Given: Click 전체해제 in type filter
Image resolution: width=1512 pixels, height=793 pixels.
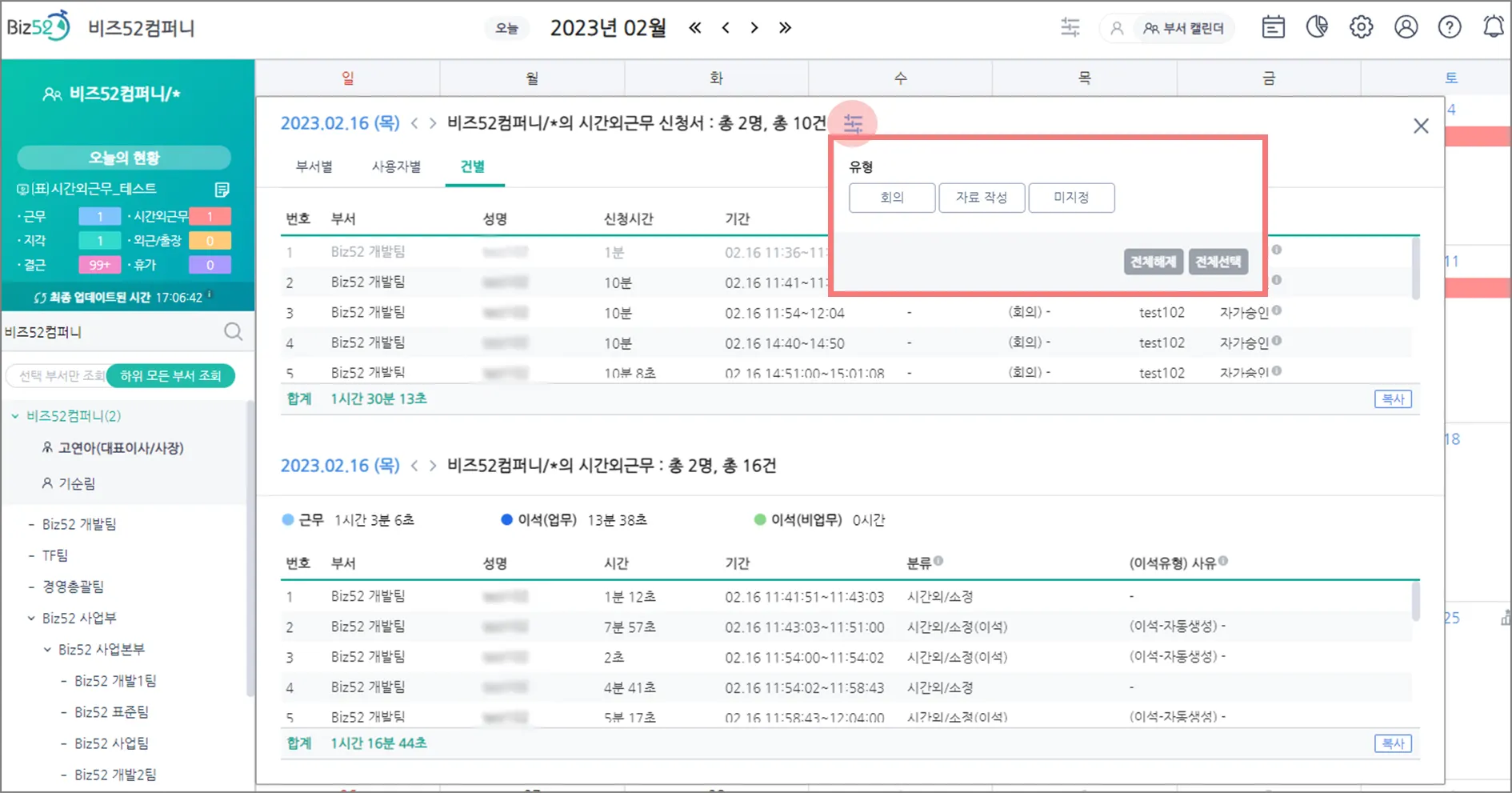Looking at the screenshot, I should coord(1153,262).
